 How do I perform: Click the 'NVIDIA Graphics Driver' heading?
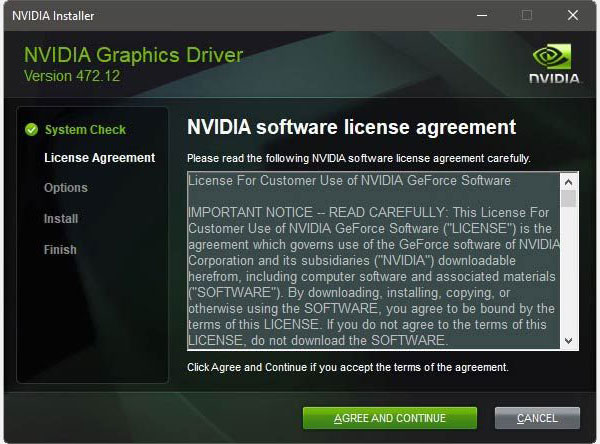tap(134, 55)
